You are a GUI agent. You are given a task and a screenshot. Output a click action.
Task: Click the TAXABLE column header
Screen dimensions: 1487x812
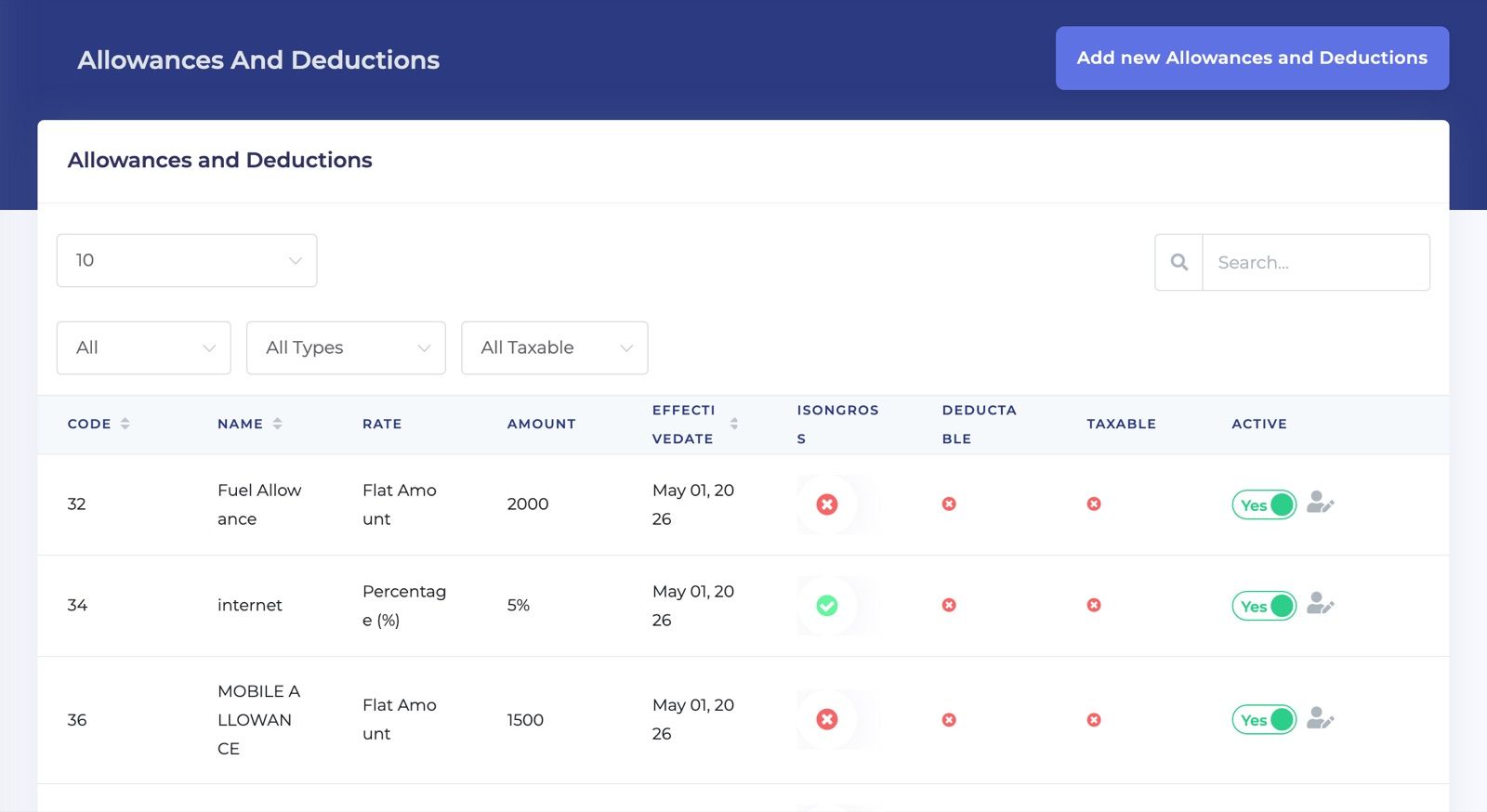tap(1122, 424)
